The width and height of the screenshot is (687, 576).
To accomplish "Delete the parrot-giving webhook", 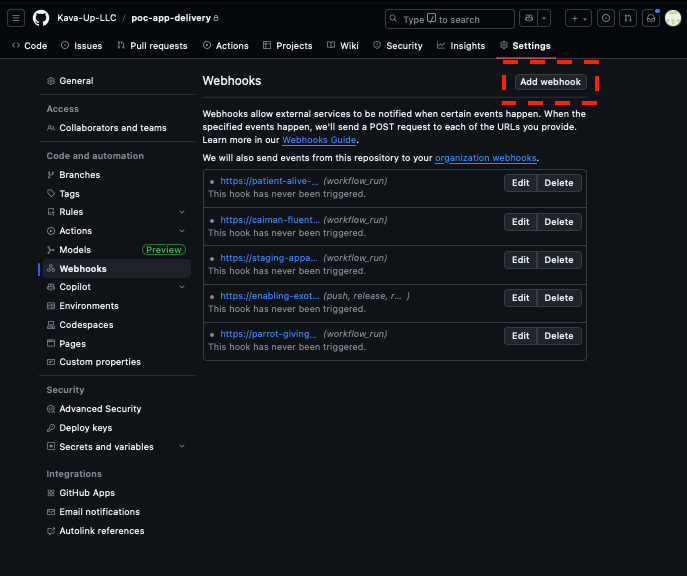I will pyautogui.click(x=558, y=336).
